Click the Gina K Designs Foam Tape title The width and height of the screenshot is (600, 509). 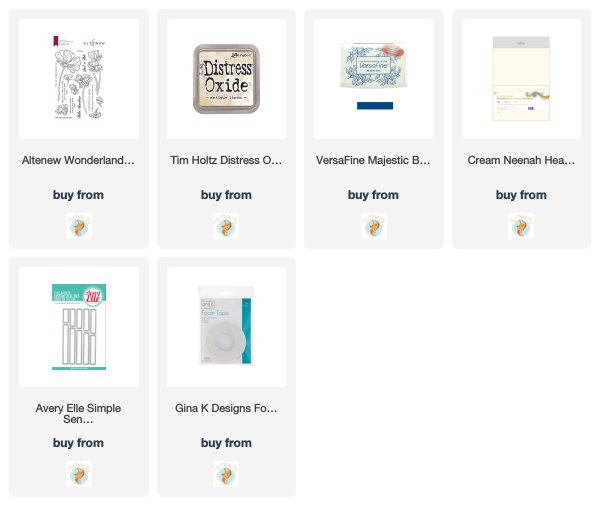coord(226,408)
